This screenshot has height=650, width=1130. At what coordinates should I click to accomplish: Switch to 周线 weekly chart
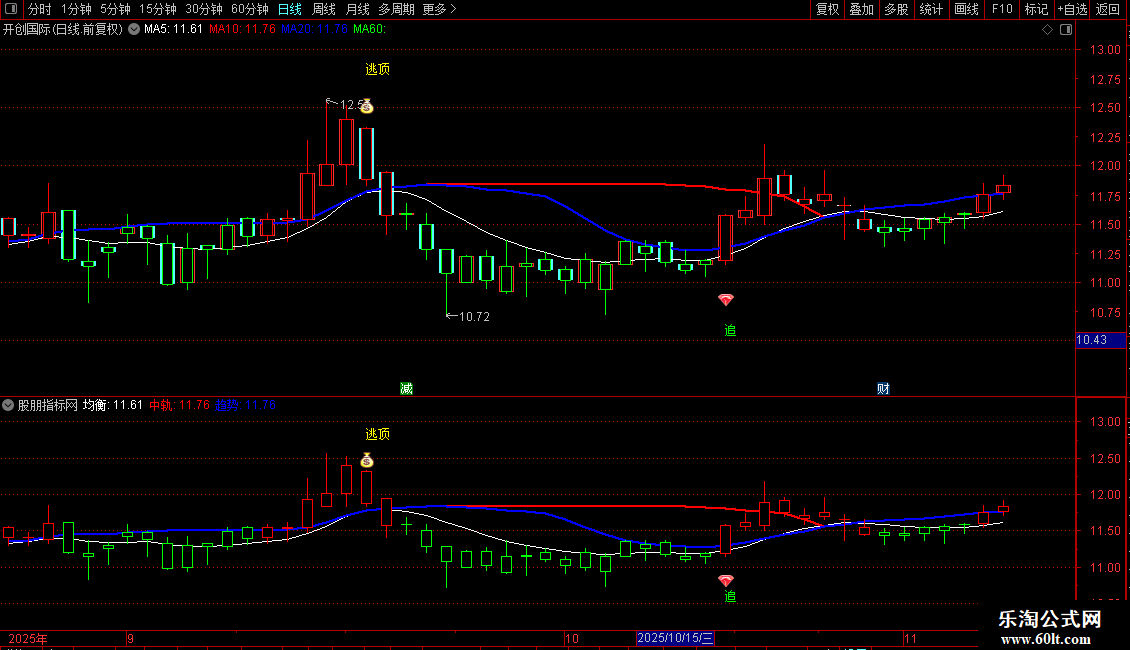coord(324,9)
